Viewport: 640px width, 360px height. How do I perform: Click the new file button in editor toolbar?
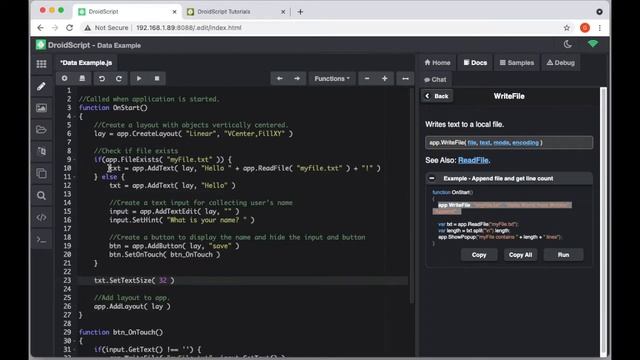pos(64,78)
